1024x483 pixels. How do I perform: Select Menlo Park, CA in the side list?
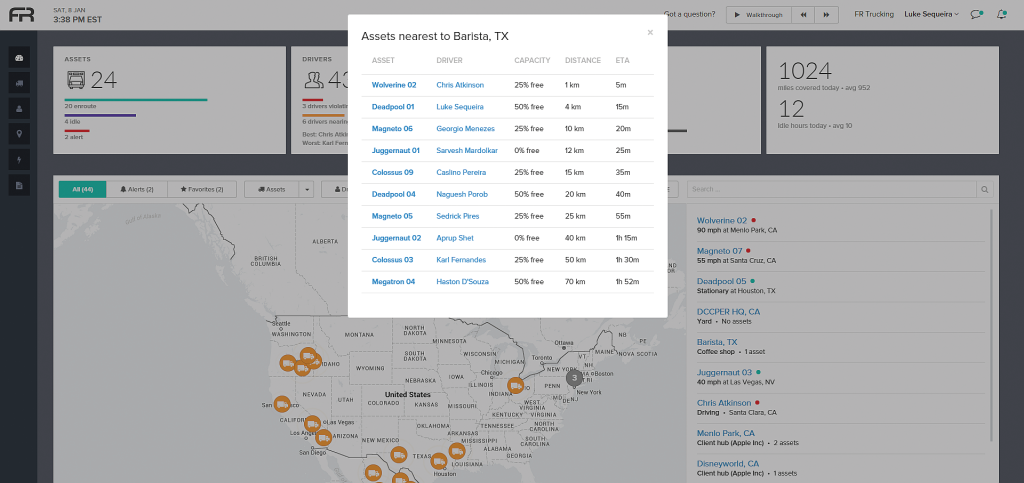click(x=726, y=433)
